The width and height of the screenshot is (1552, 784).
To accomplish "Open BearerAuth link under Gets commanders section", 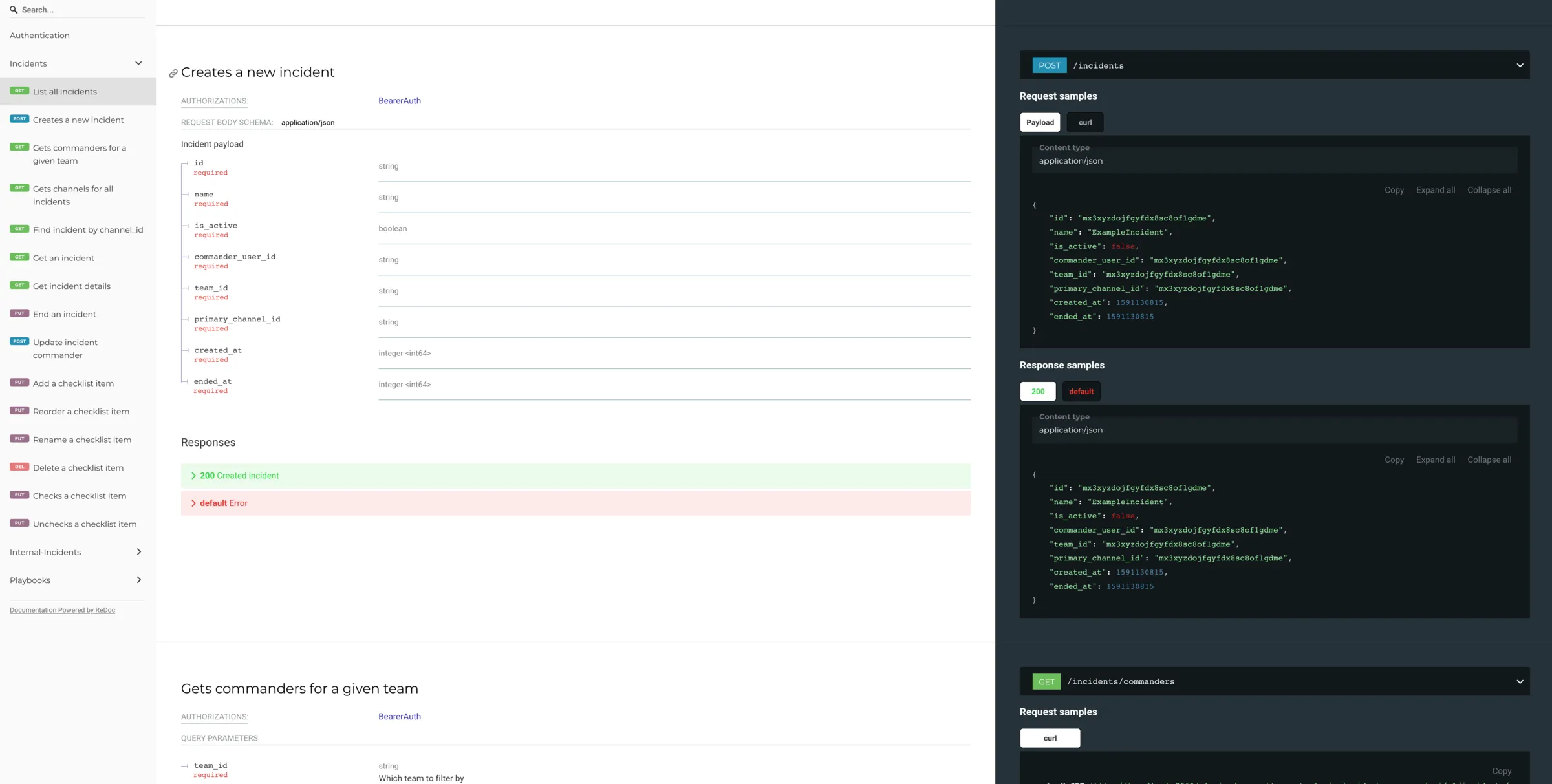I will tap(400, 717).
